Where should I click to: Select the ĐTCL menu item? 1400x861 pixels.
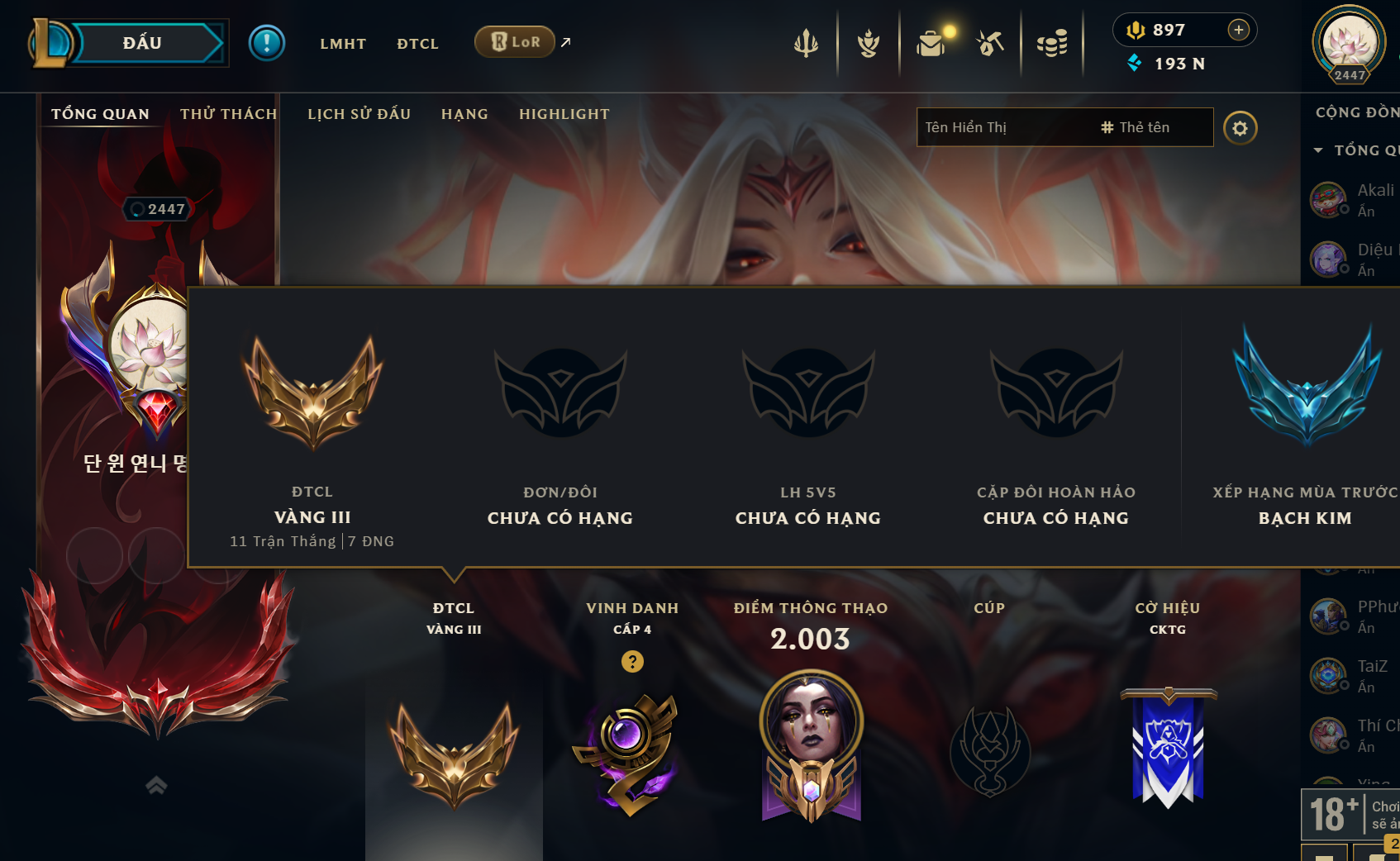coord(417,44)
